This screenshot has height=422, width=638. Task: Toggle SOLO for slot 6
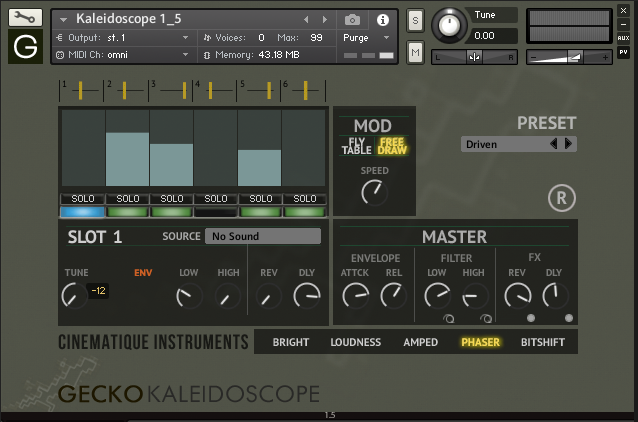click(304, 199)
